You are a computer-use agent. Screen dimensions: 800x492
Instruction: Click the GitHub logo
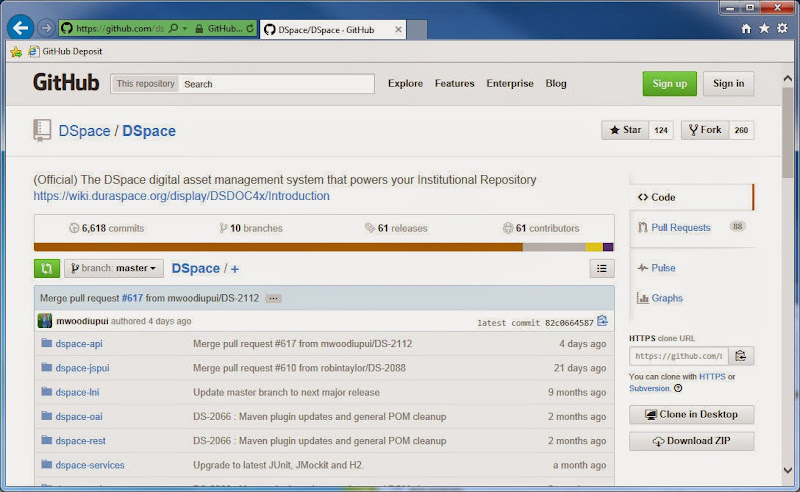(66, 83)
